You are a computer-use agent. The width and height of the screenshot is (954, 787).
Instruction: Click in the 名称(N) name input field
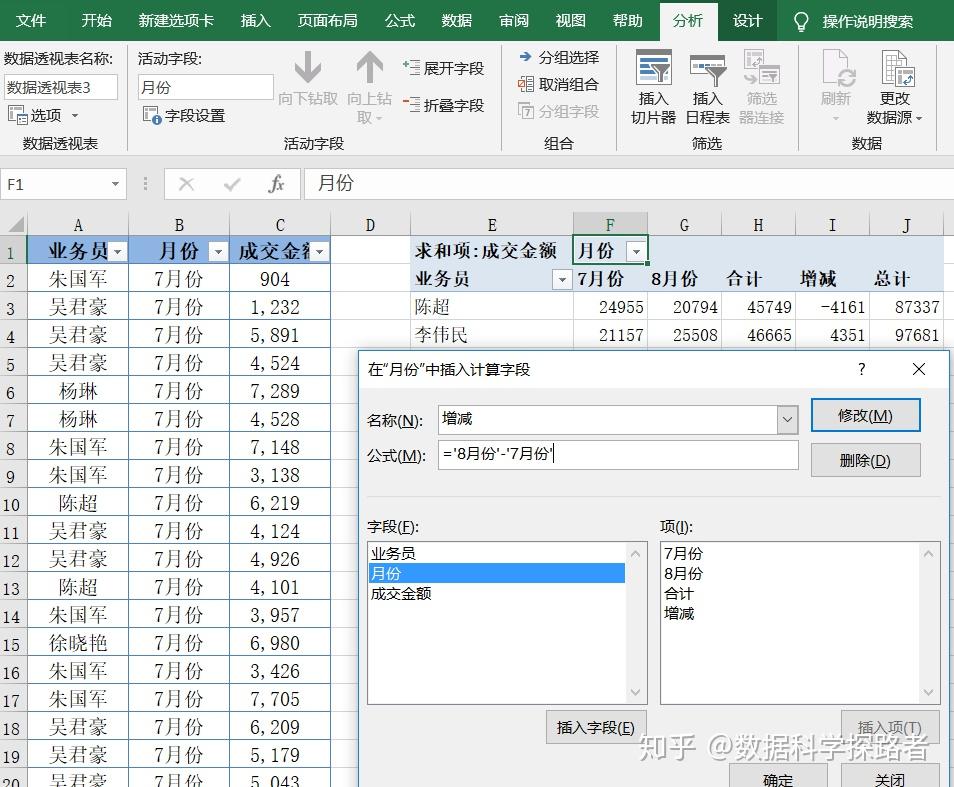pos(607,420)
